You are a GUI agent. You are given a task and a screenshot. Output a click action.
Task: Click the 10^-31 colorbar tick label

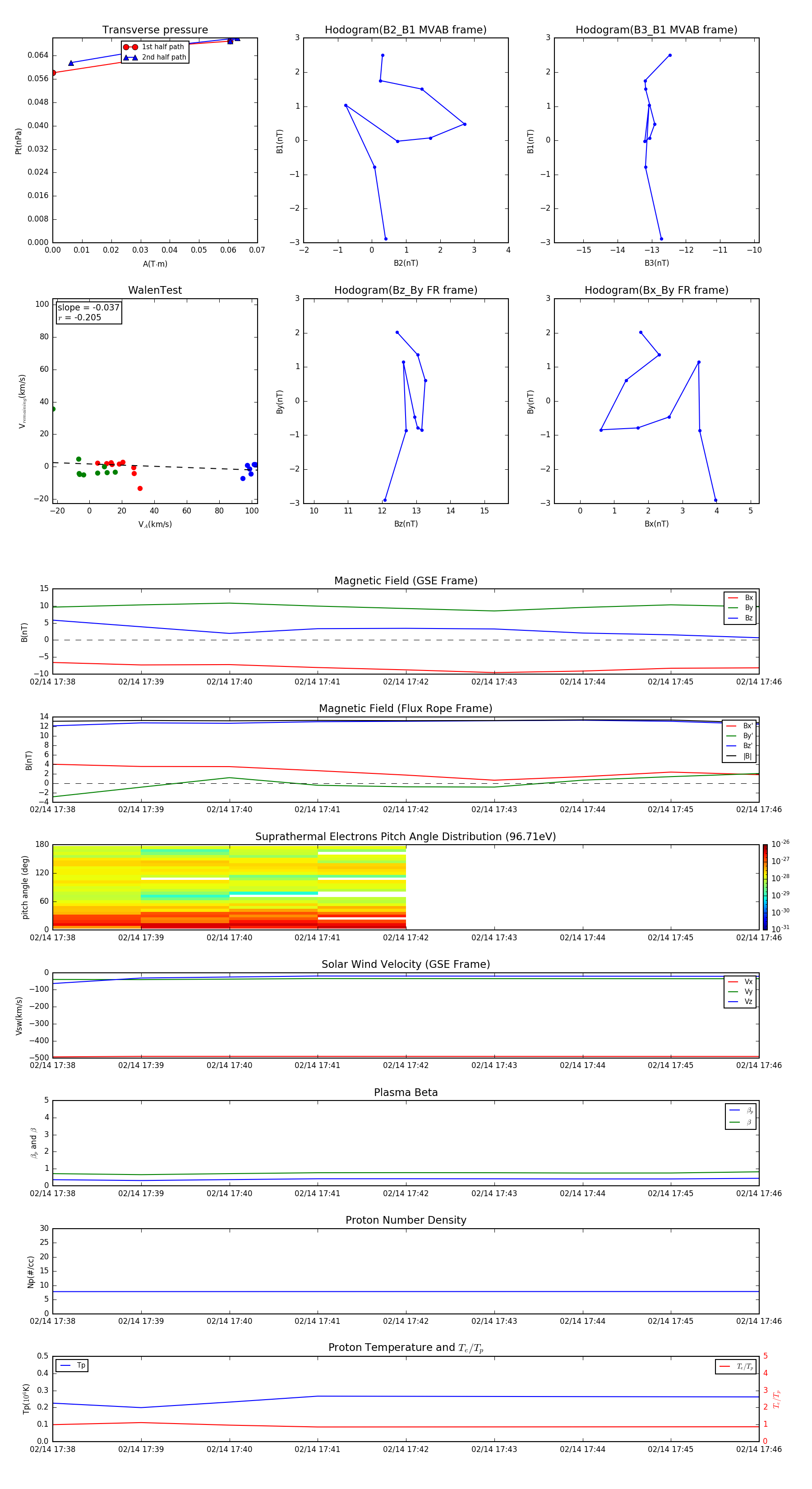point(780,929)
